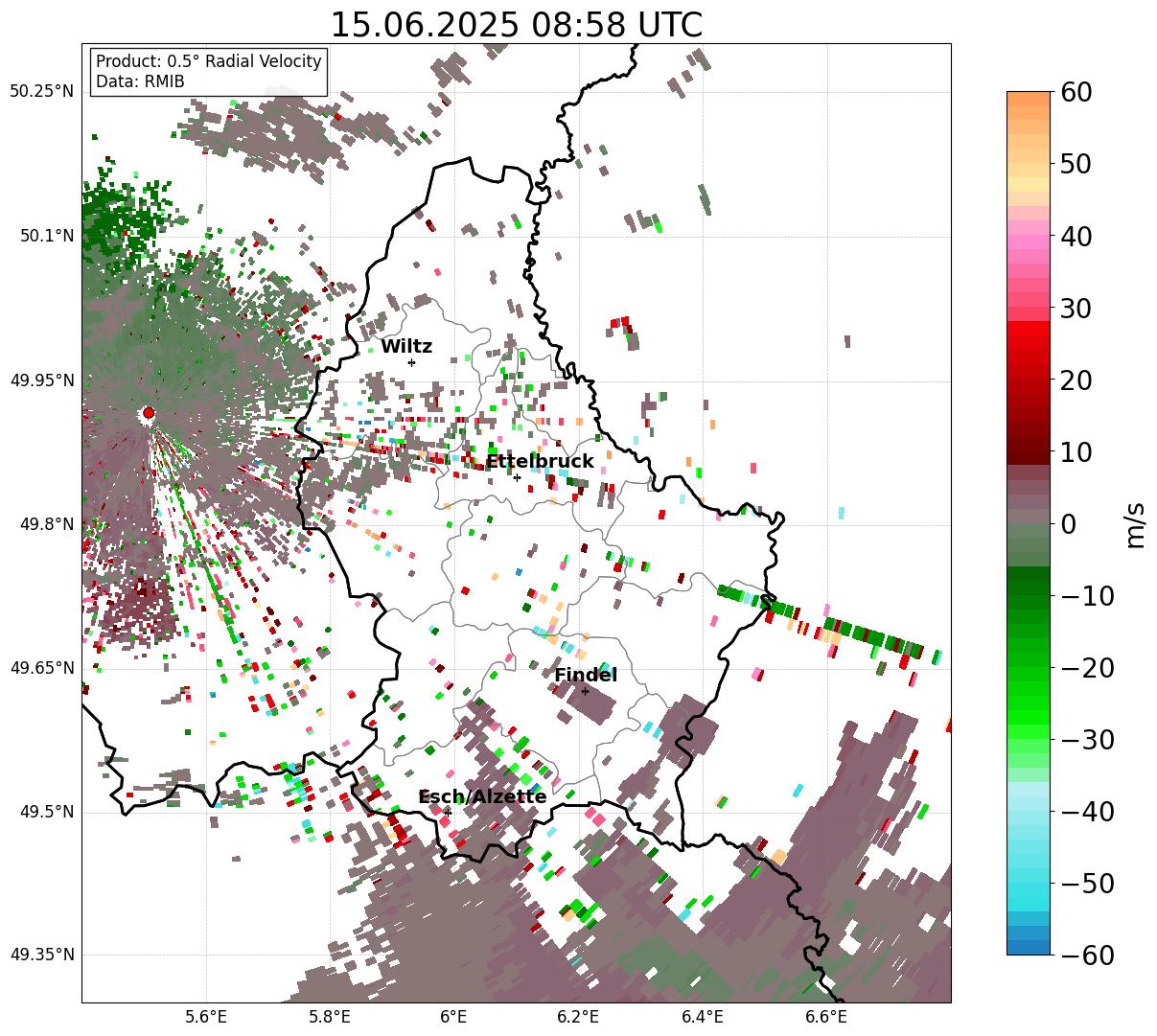Screen dimensions: 1157x1036
Task: Click the colorbar −10 tick label
Action: (1087, 596)
